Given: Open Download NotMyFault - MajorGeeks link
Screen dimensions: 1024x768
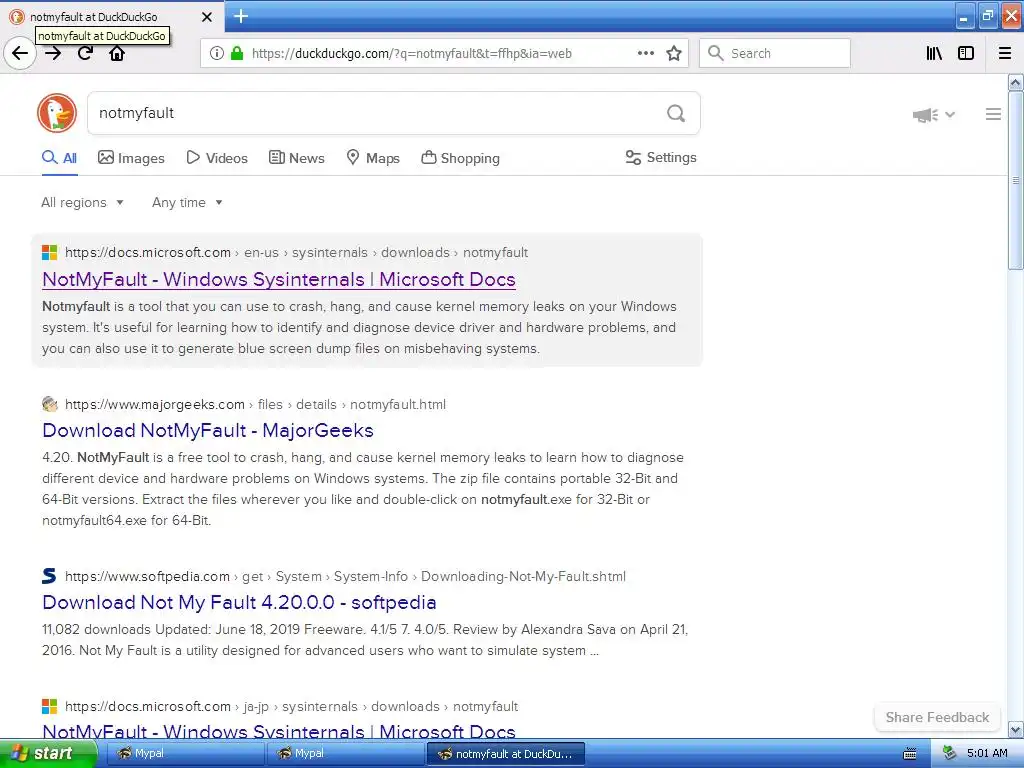Looking at the screenshot, I should click(x=208, y=430).
